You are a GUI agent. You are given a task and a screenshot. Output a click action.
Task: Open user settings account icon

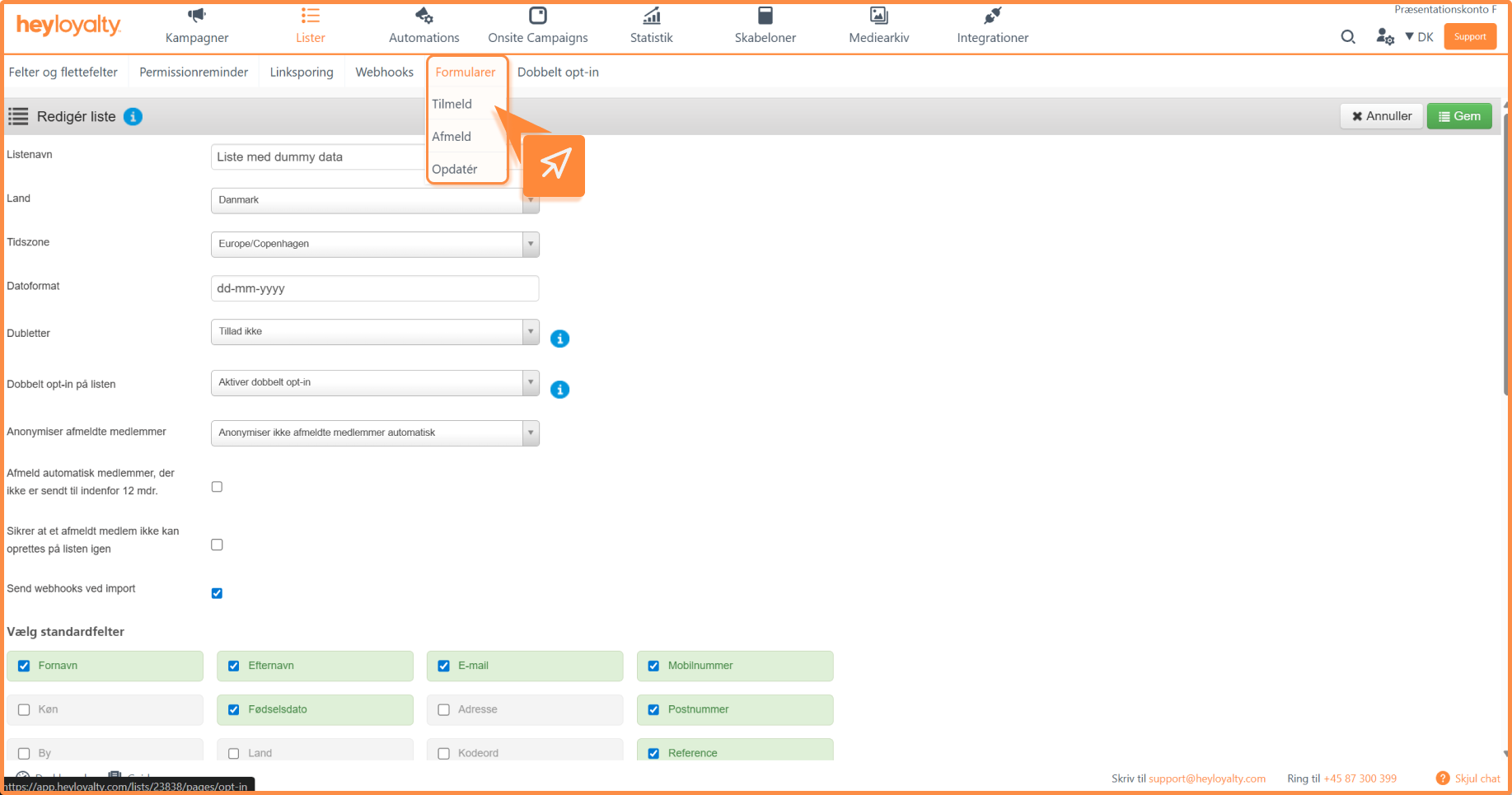[x=1385, y=36]
